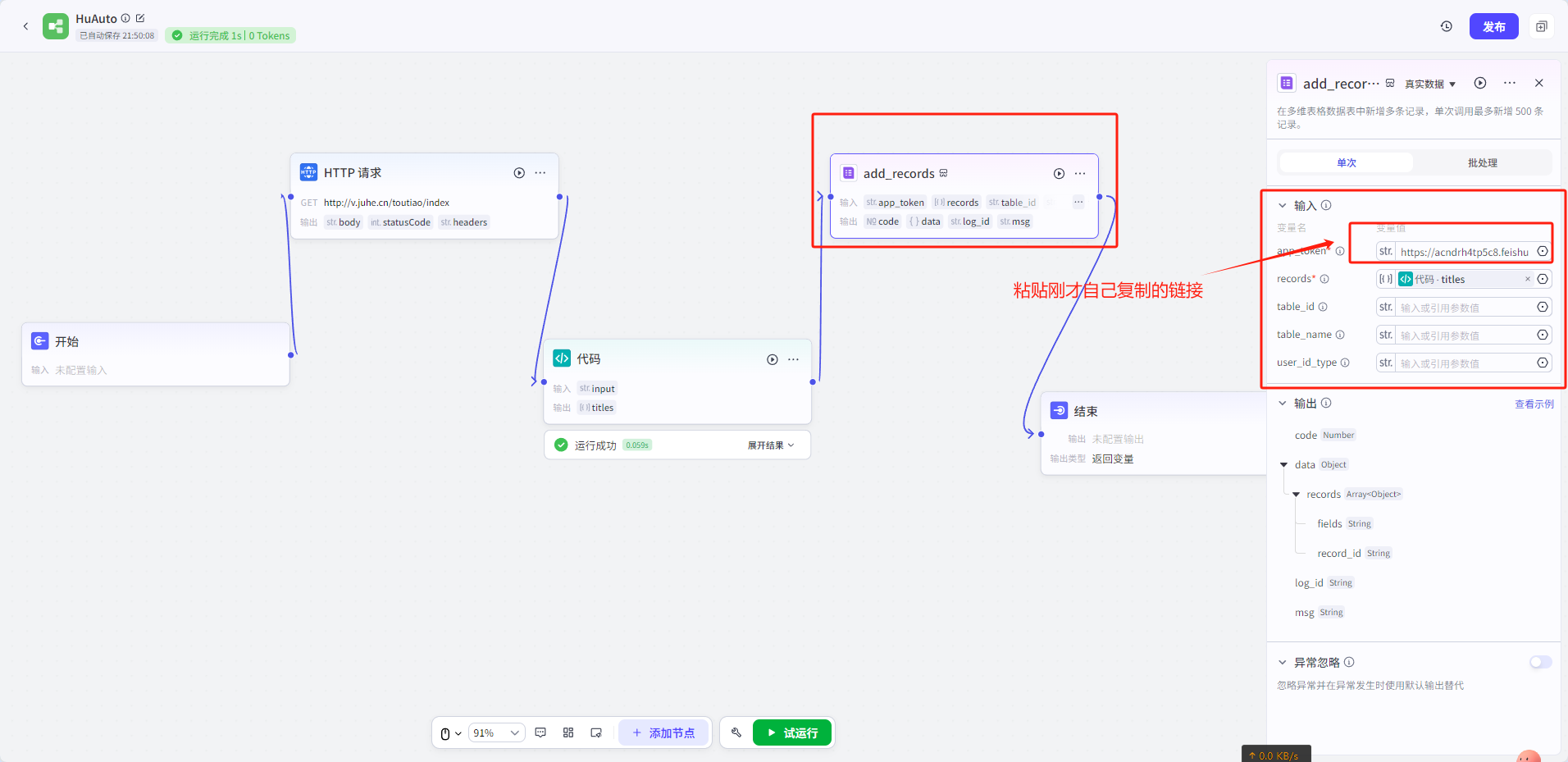Click the 发布 publish button
Image resolution: width=1568 pixels, height=762 pixels.
pos(1493,26)
